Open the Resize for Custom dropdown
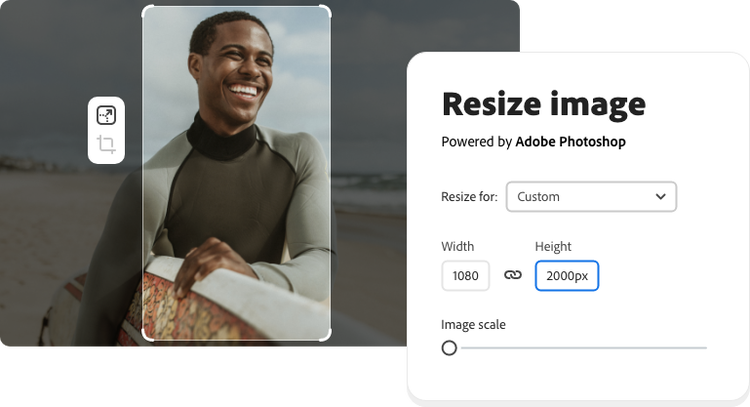 (x=591, y=197)
